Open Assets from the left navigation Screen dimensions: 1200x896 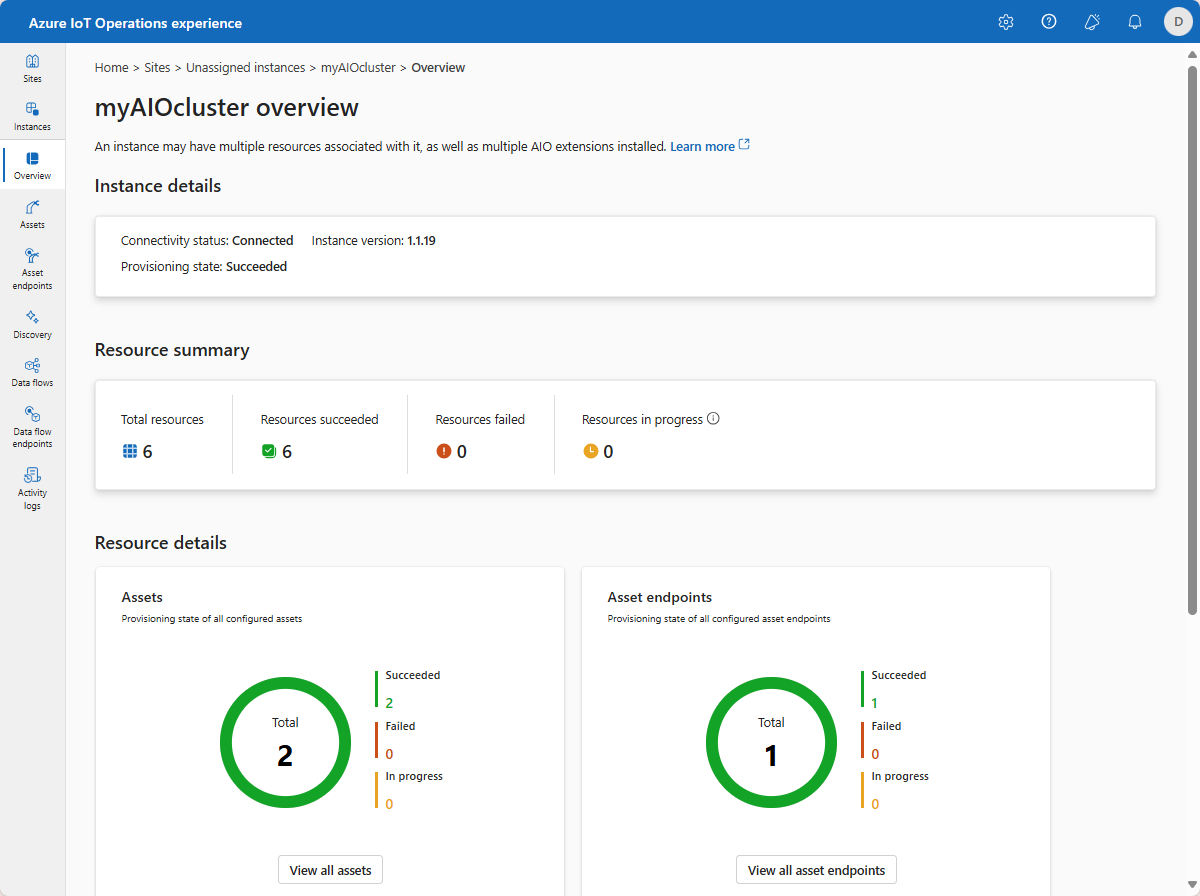[32, 214]
